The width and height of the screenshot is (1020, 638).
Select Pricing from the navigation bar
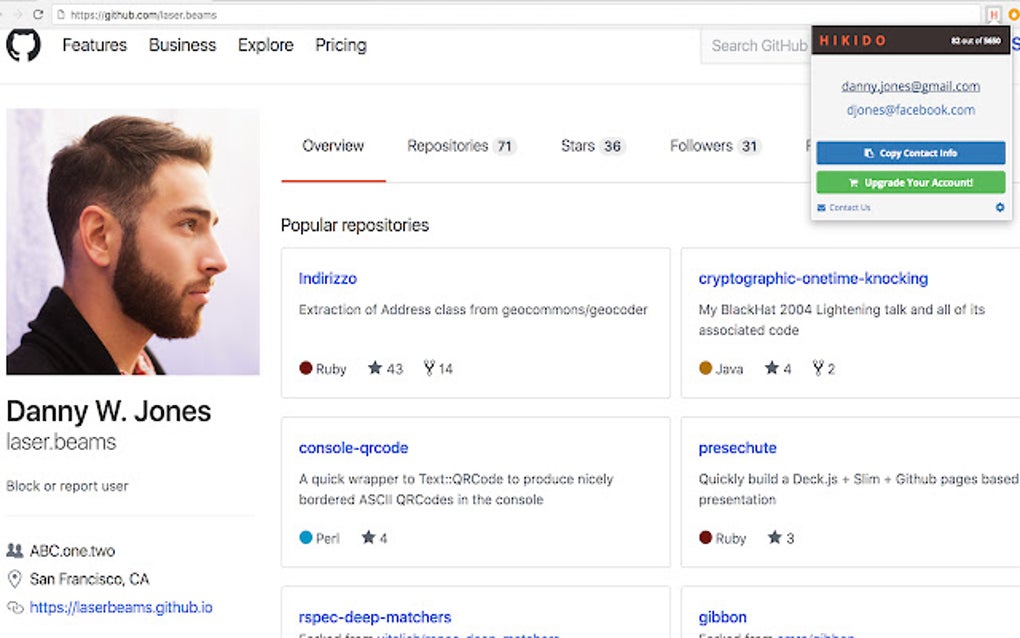[340, 45]
